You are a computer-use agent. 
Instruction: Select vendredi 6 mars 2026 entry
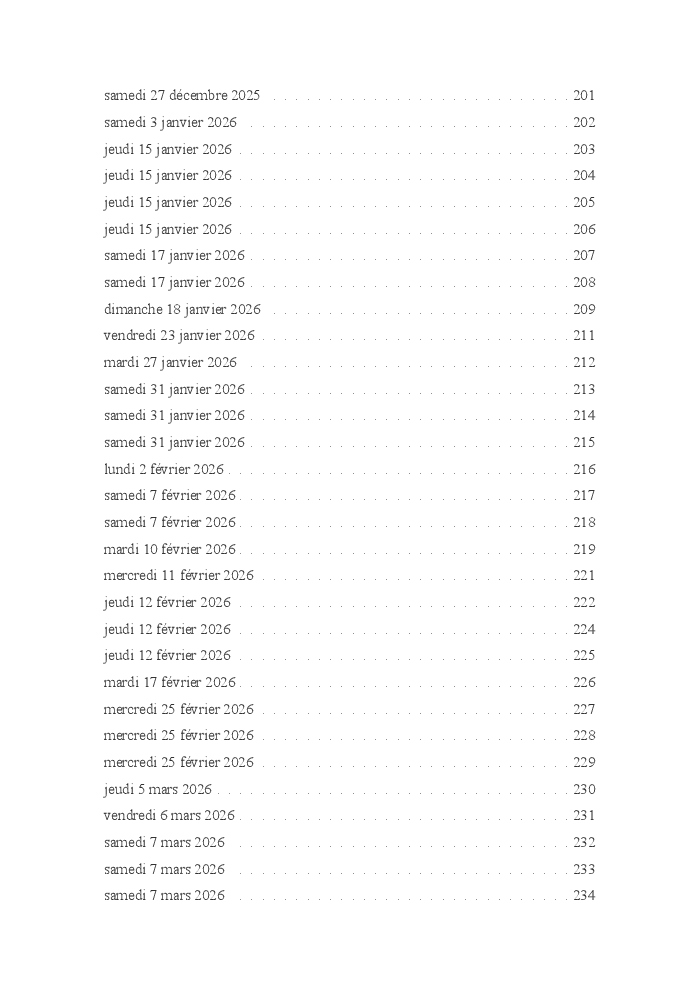coord(169,815)
